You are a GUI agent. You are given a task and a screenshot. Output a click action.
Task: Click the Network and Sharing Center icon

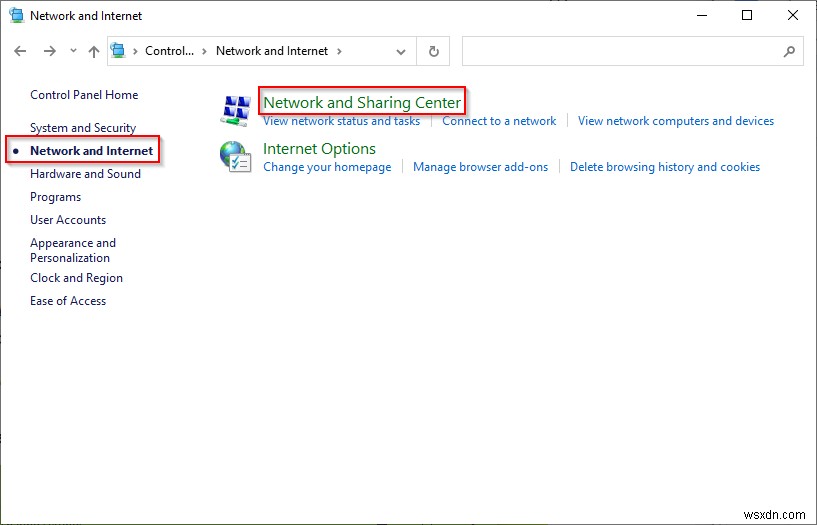(236, 110)
